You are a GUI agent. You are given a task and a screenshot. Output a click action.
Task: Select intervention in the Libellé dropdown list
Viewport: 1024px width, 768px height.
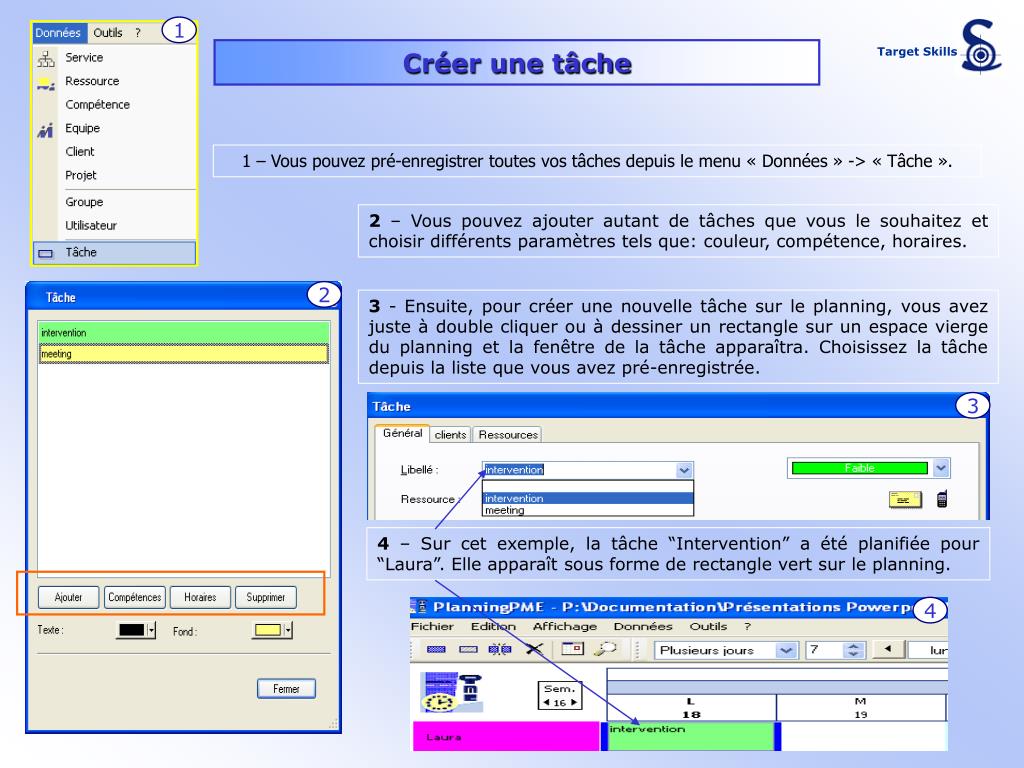pos(588,498)
